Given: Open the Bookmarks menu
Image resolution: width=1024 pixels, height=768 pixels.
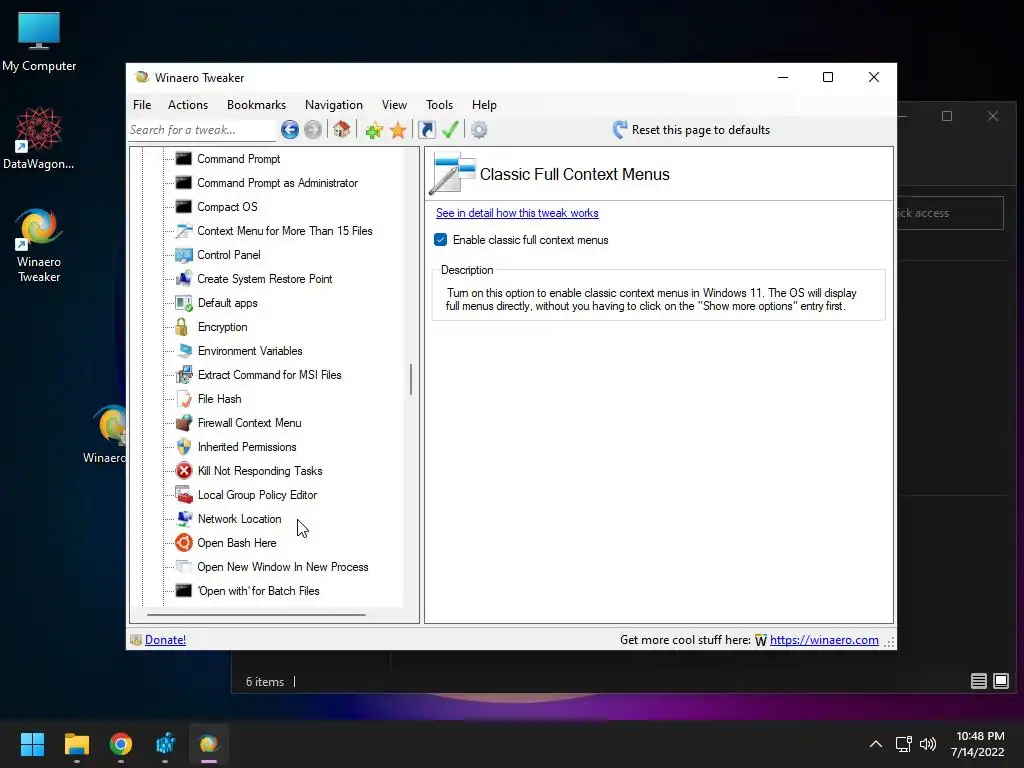Looking at the screenshot, I should (x=256, y=104).
